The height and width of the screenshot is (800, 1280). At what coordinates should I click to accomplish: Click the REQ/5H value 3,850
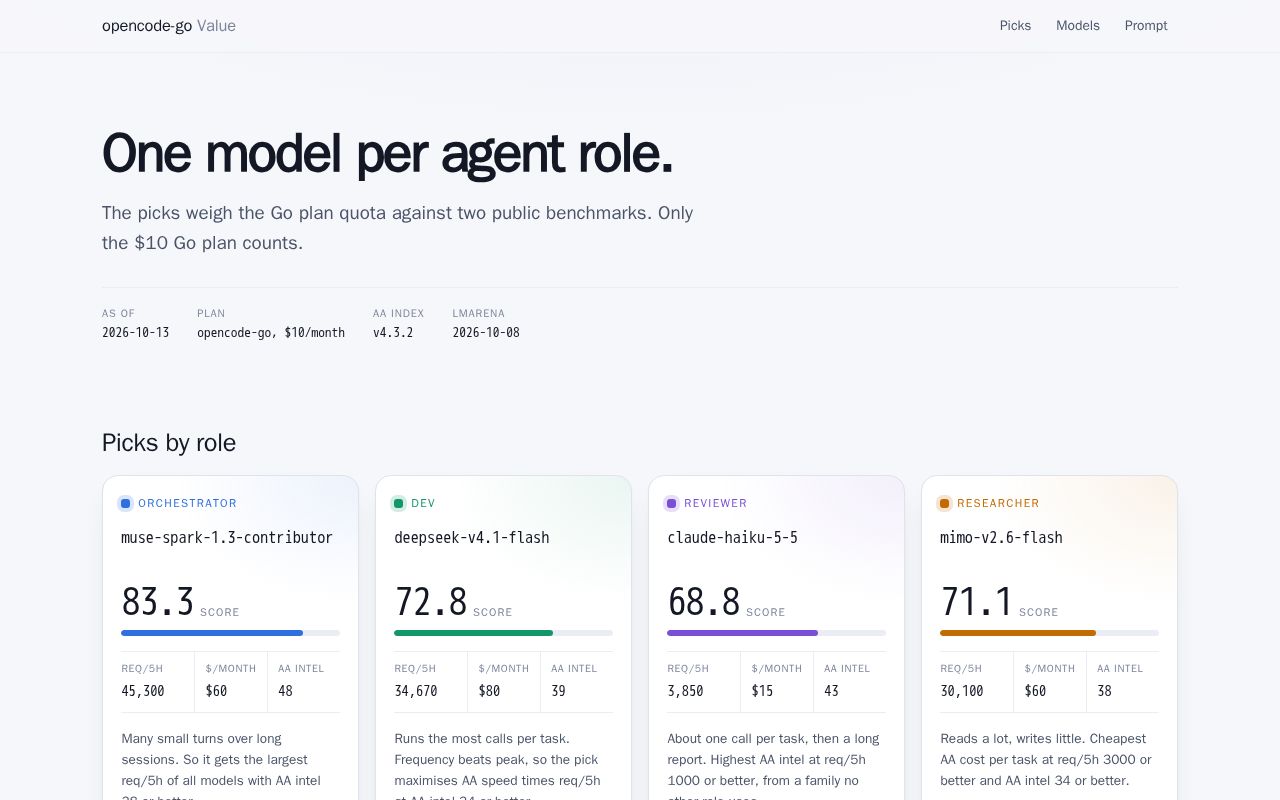[686, 691]
